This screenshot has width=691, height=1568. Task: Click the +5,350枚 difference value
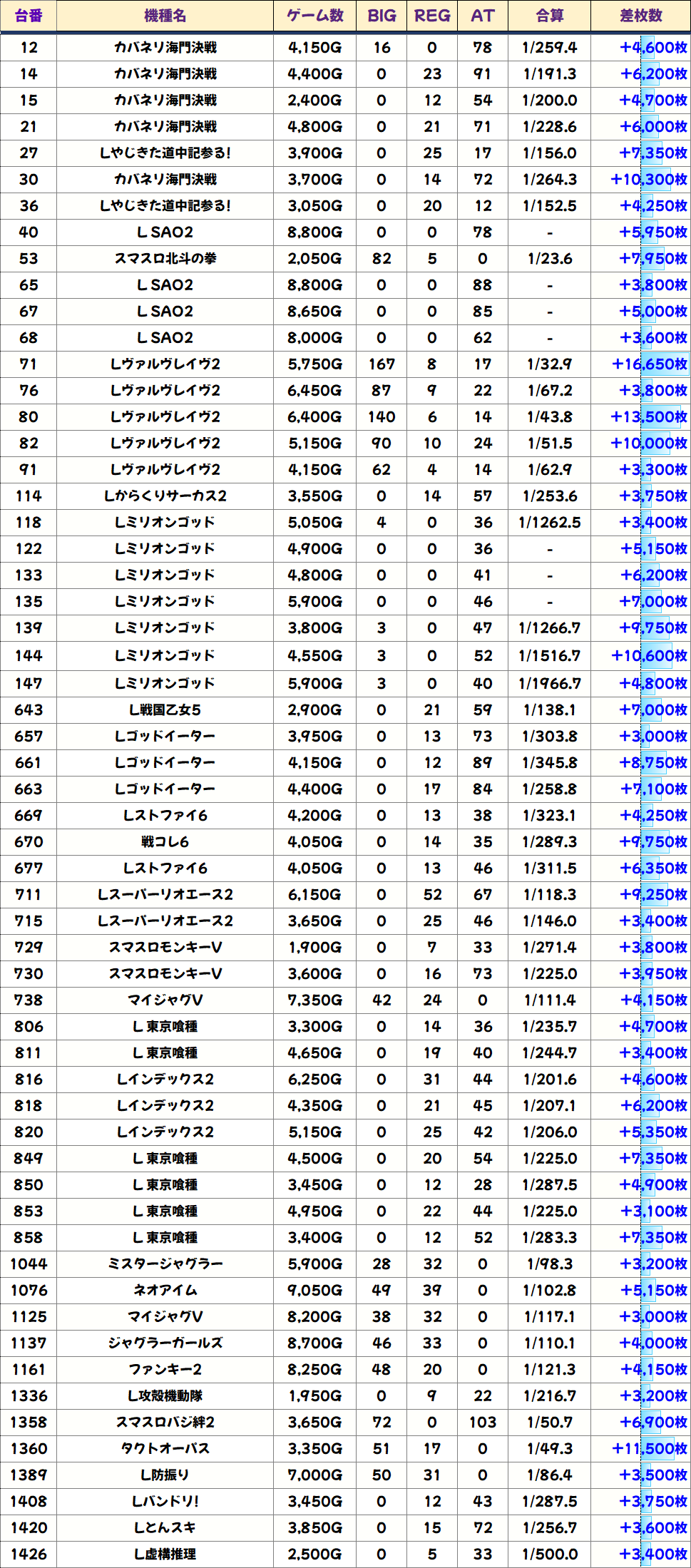[x=653, y=1132]
